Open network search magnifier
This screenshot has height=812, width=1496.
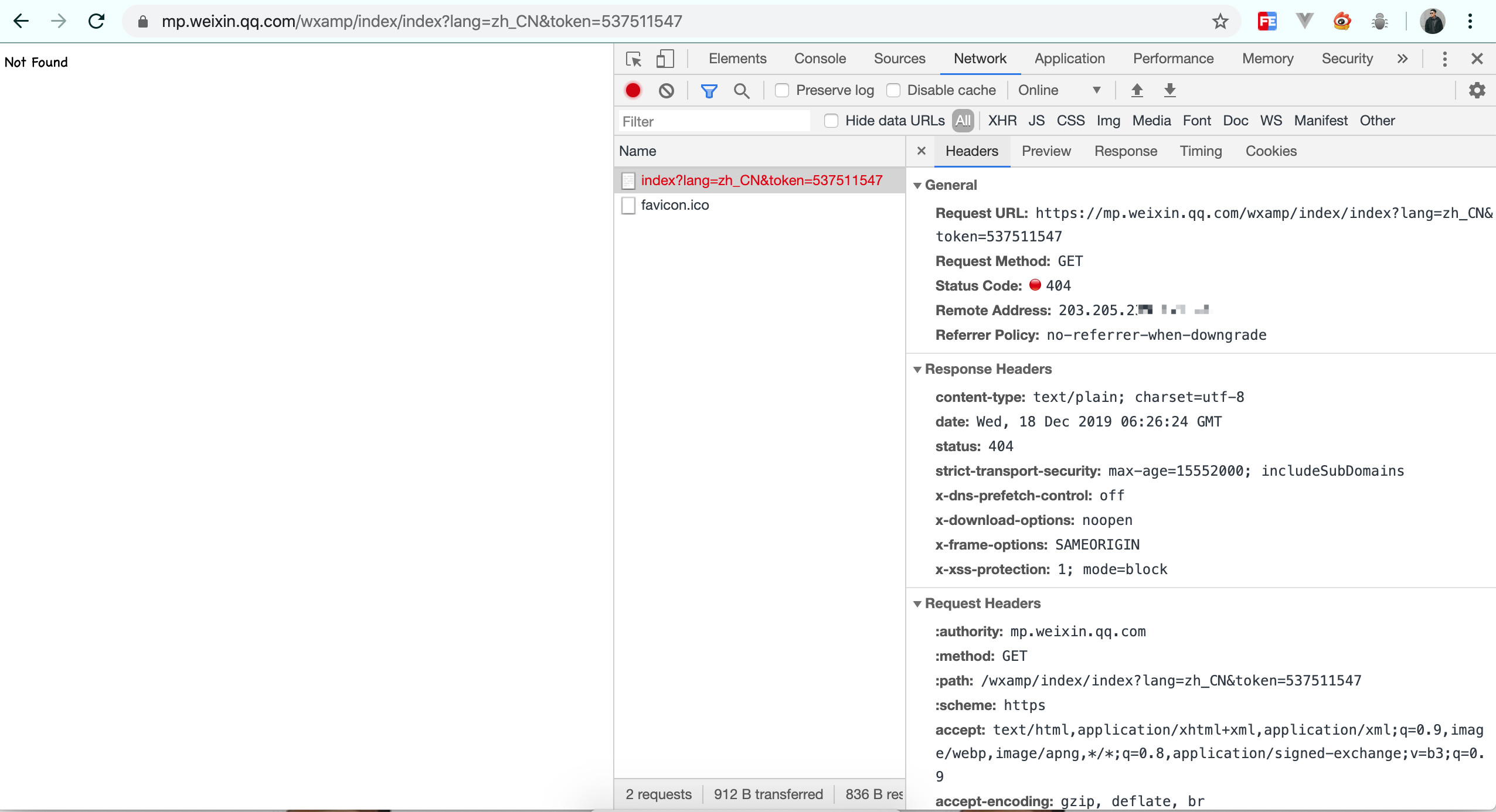point(742,90)
